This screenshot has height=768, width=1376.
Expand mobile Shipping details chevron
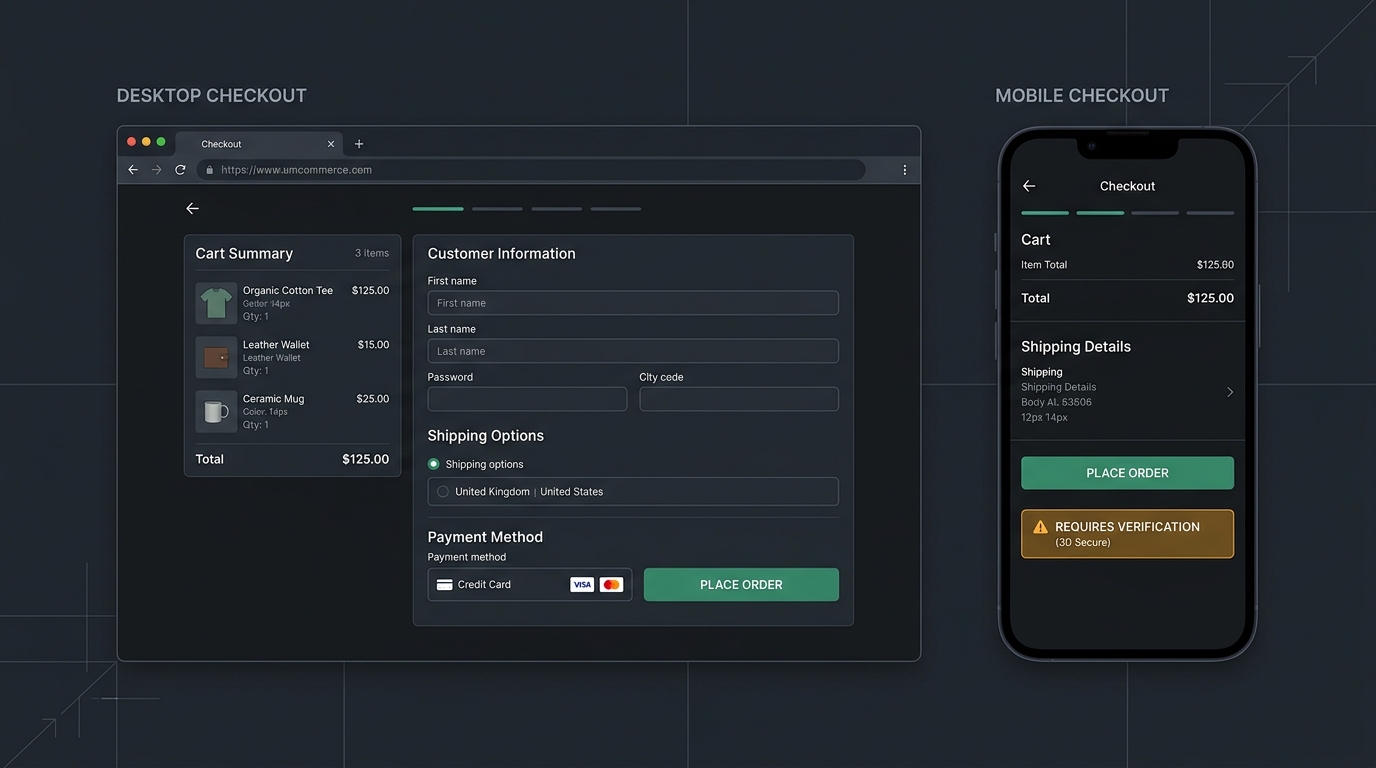(1230, 392)
